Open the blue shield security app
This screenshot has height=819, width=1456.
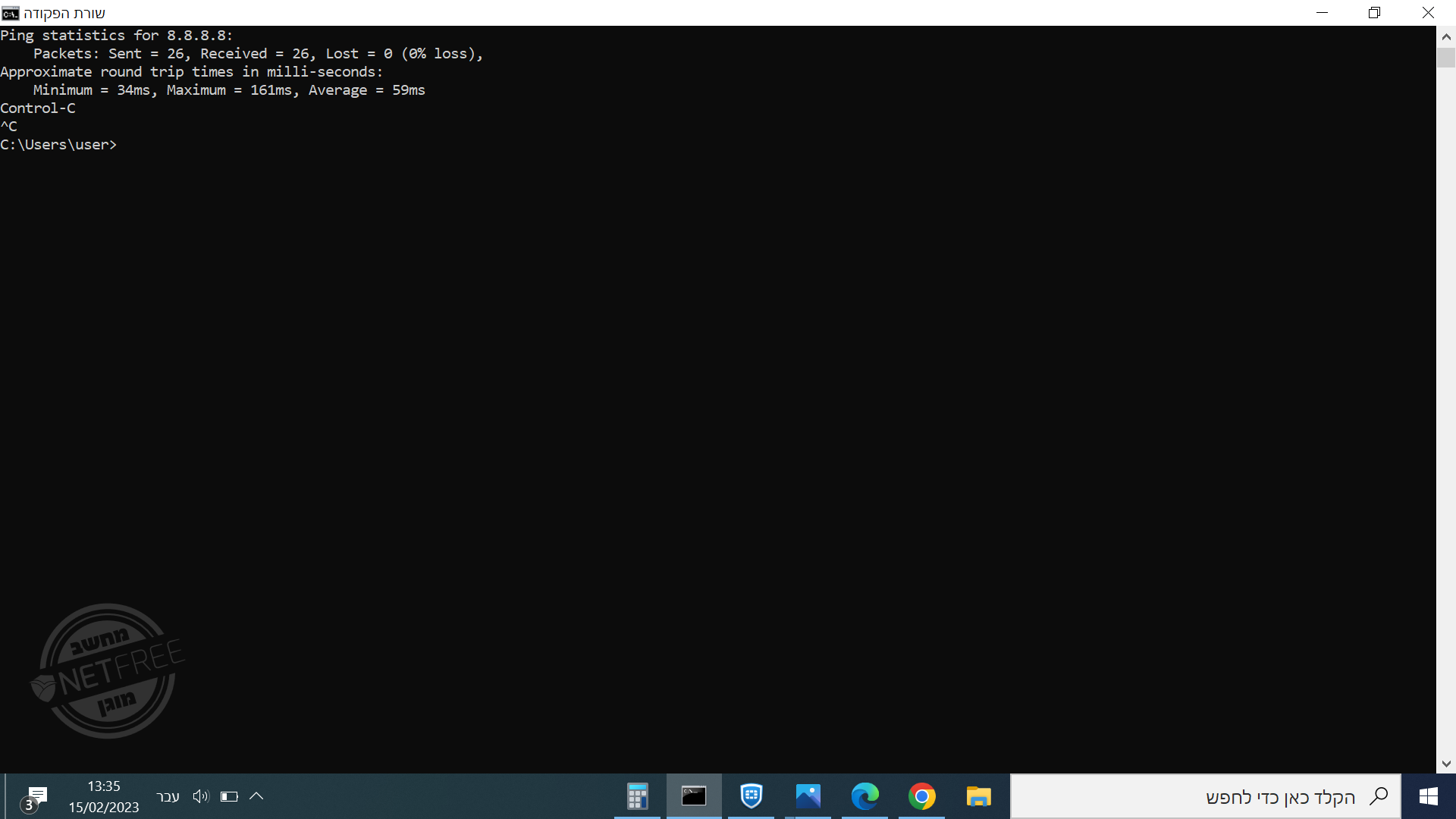tap(751, 796)
